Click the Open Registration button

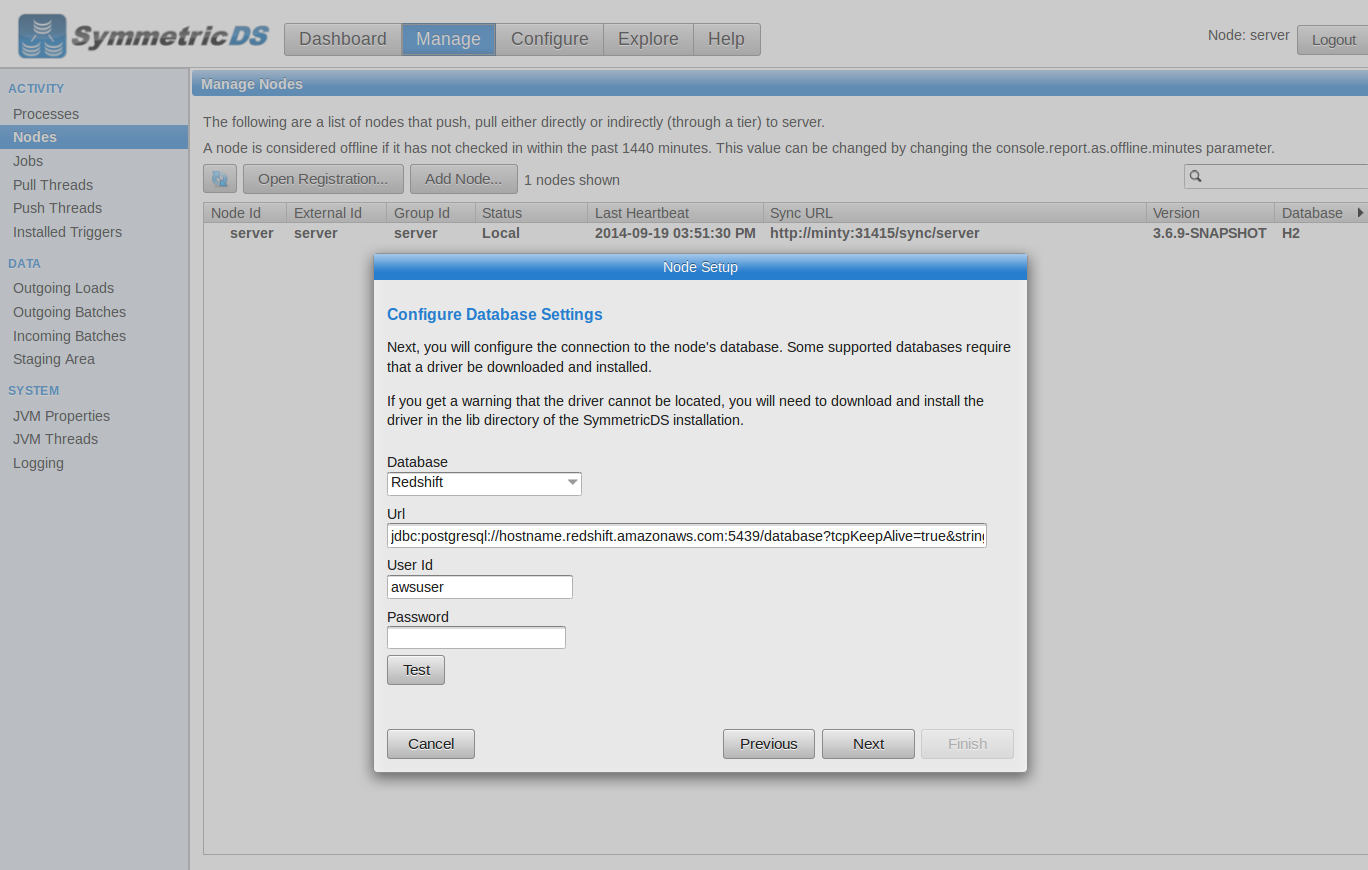click(x=323, y=179)
